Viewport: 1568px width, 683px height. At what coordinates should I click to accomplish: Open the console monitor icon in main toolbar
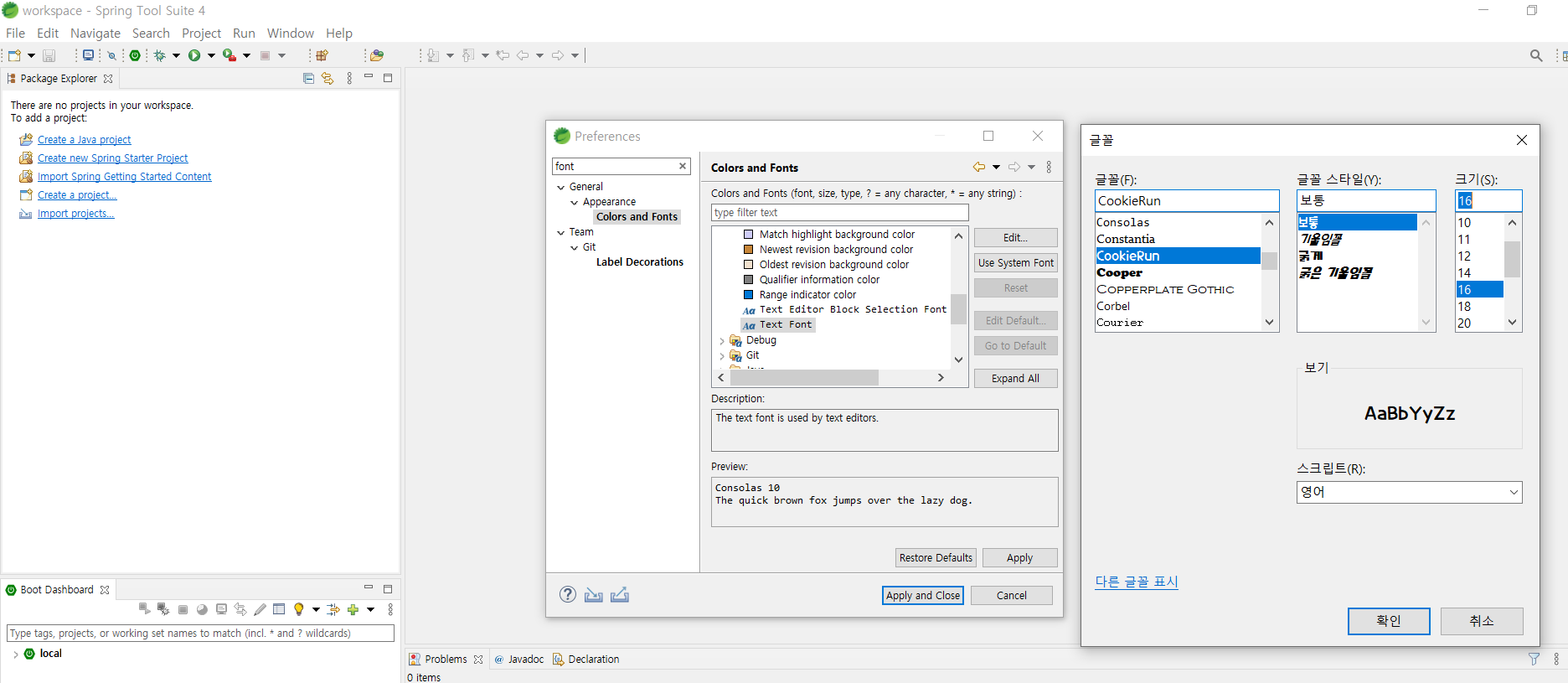(x=88, y=55)
